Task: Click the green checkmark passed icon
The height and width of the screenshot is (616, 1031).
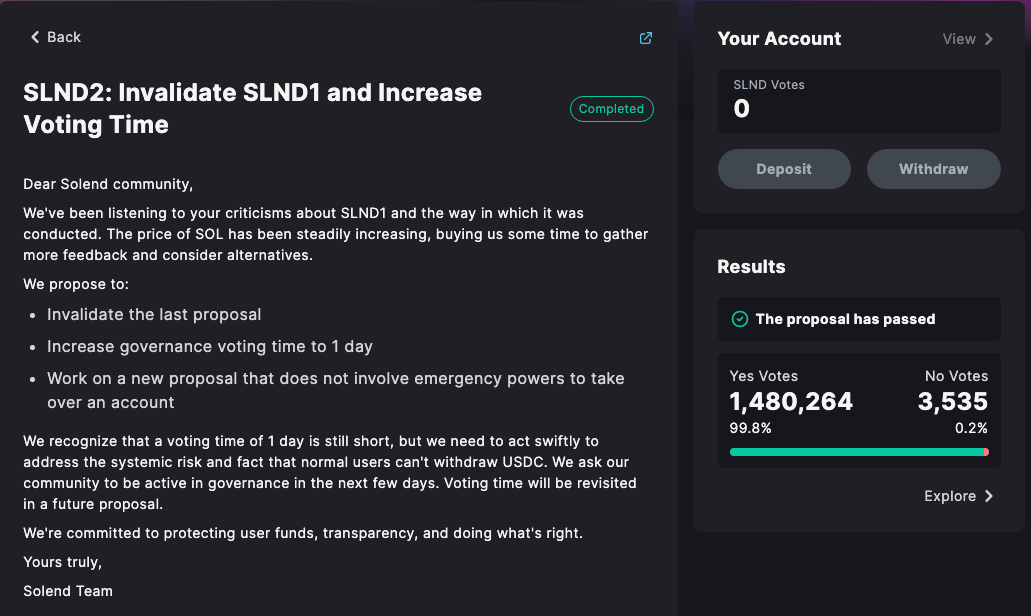Action: [740, 319]
